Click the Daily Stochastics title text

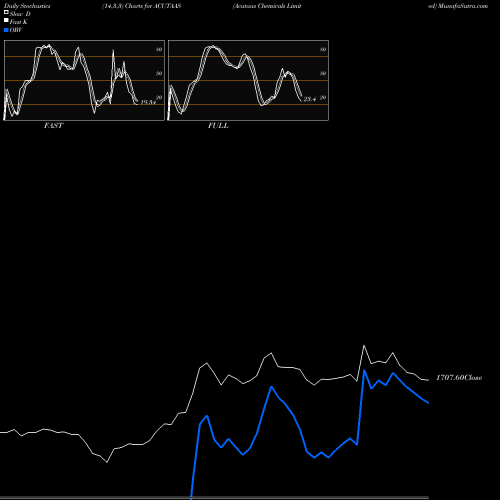coord(27,6)
